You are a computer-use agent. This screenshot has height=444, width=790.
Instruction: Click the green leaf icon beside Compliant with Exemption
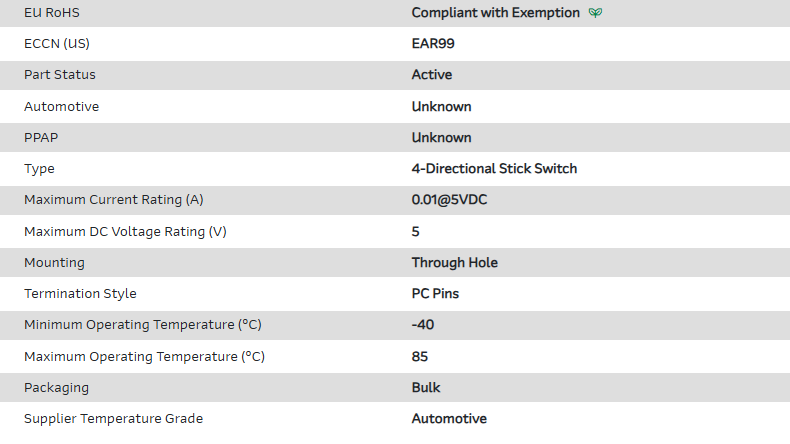(596, 13)
